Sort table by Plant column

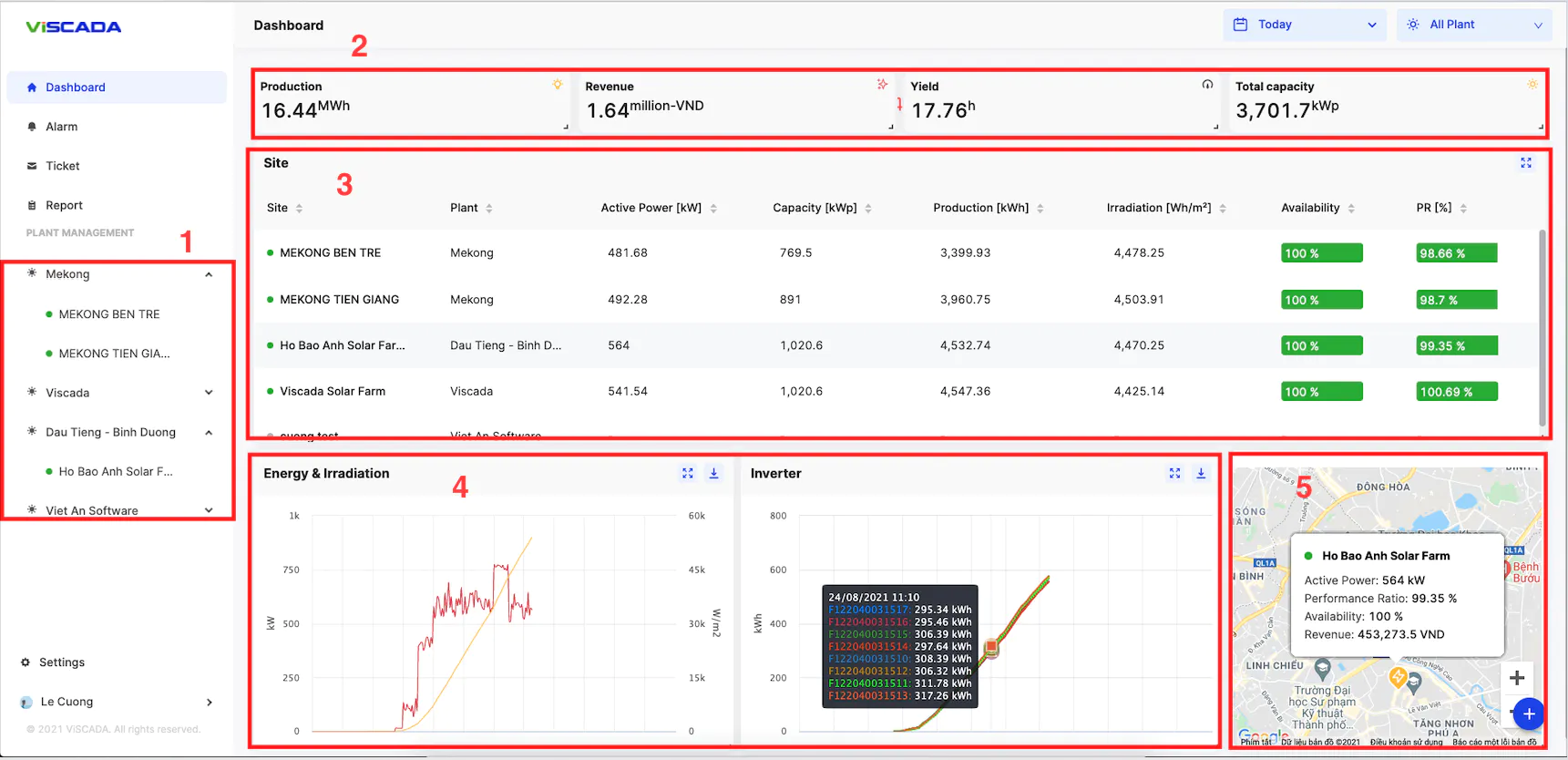pos(489,209)
